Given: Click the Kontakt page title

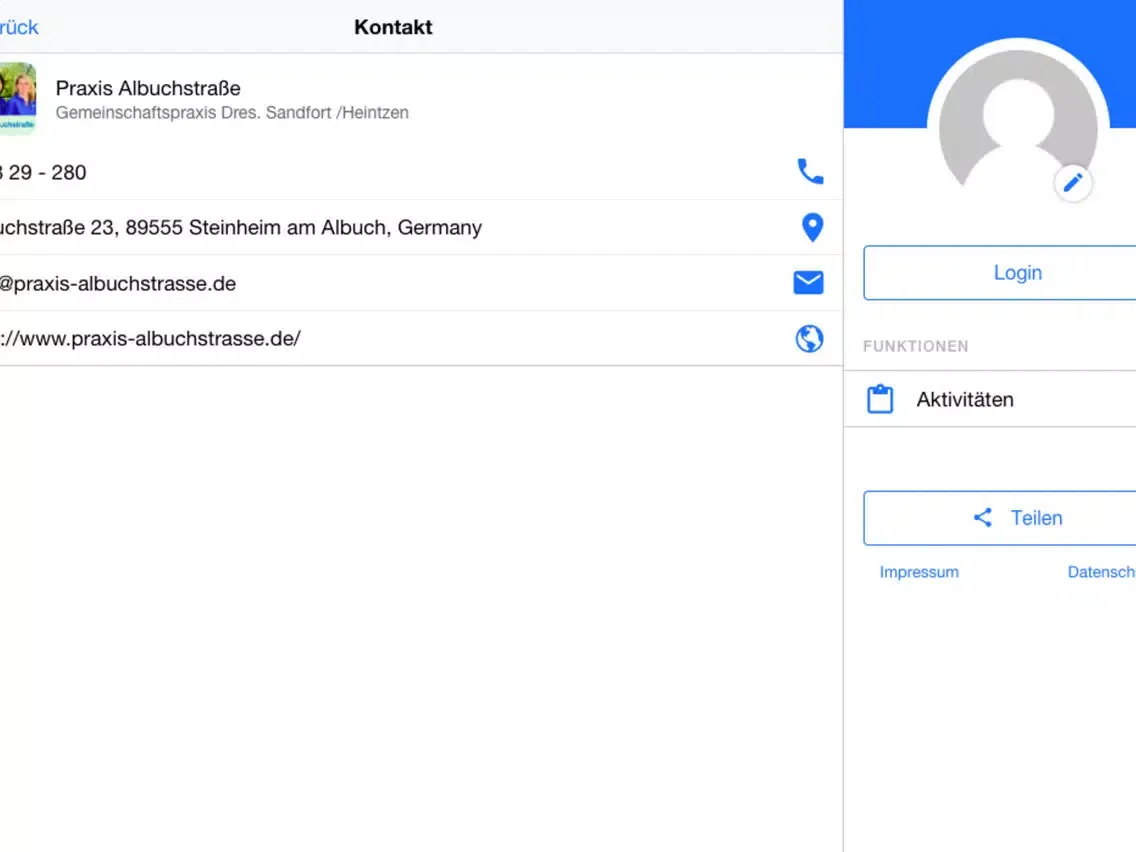Looking at the screenshot, I should click(x=393, y=28).
